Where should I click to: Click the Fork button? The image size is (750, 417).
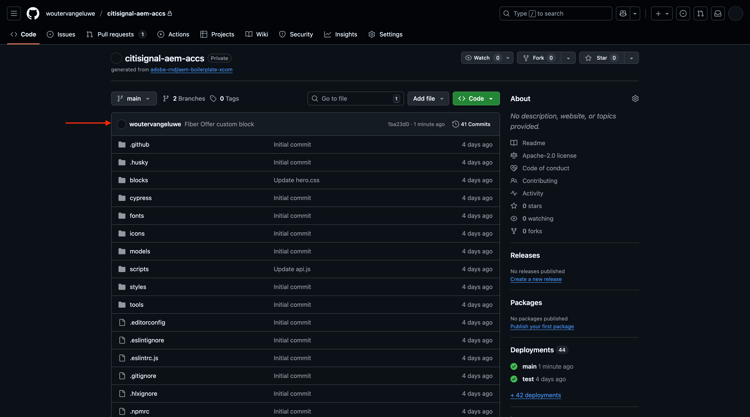pos(539,58)
